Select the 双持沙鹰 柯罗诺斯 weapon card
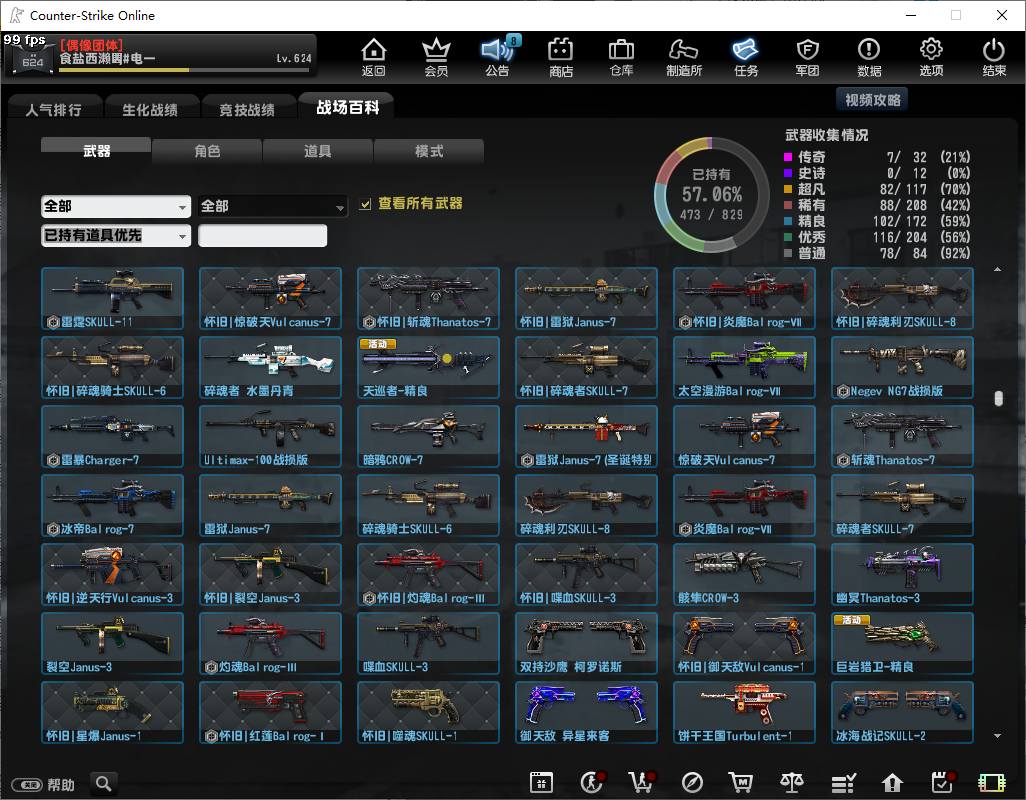The height and width of the screenshot is (800, 1026). [x=586, y=643]
